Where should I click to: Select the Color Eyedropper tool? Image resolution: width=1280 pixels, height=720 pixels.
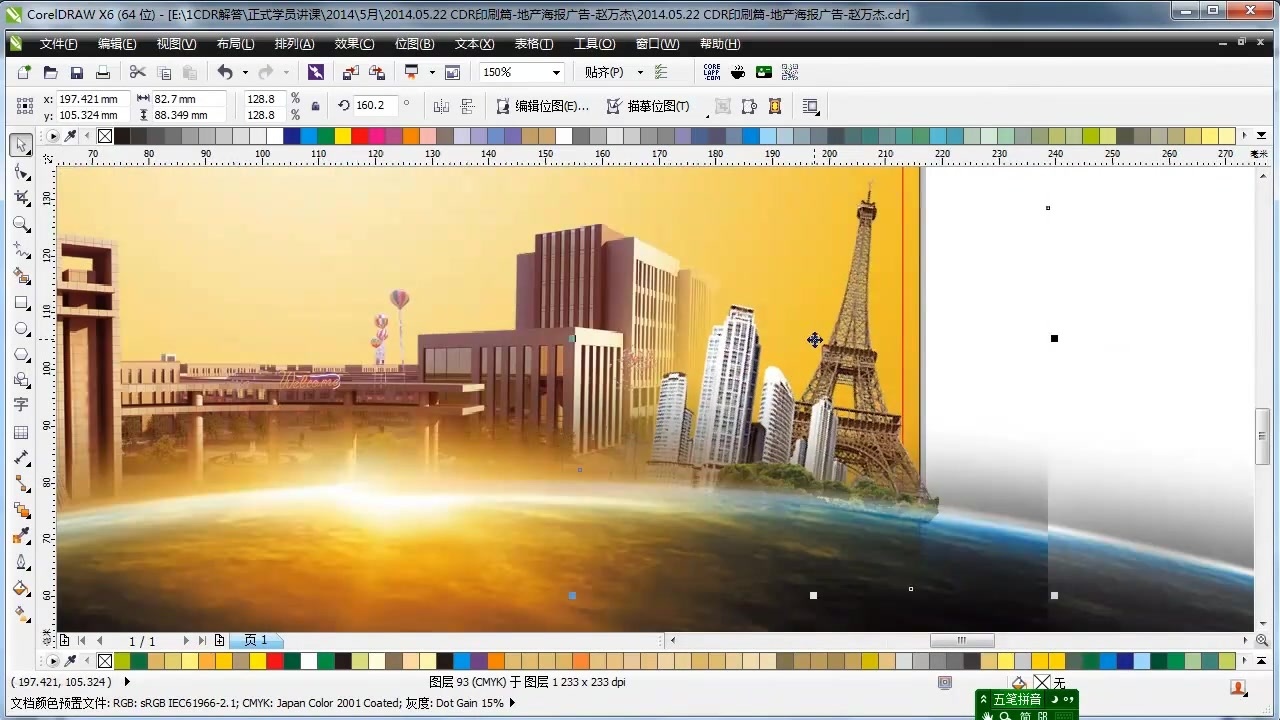[21, 536]
